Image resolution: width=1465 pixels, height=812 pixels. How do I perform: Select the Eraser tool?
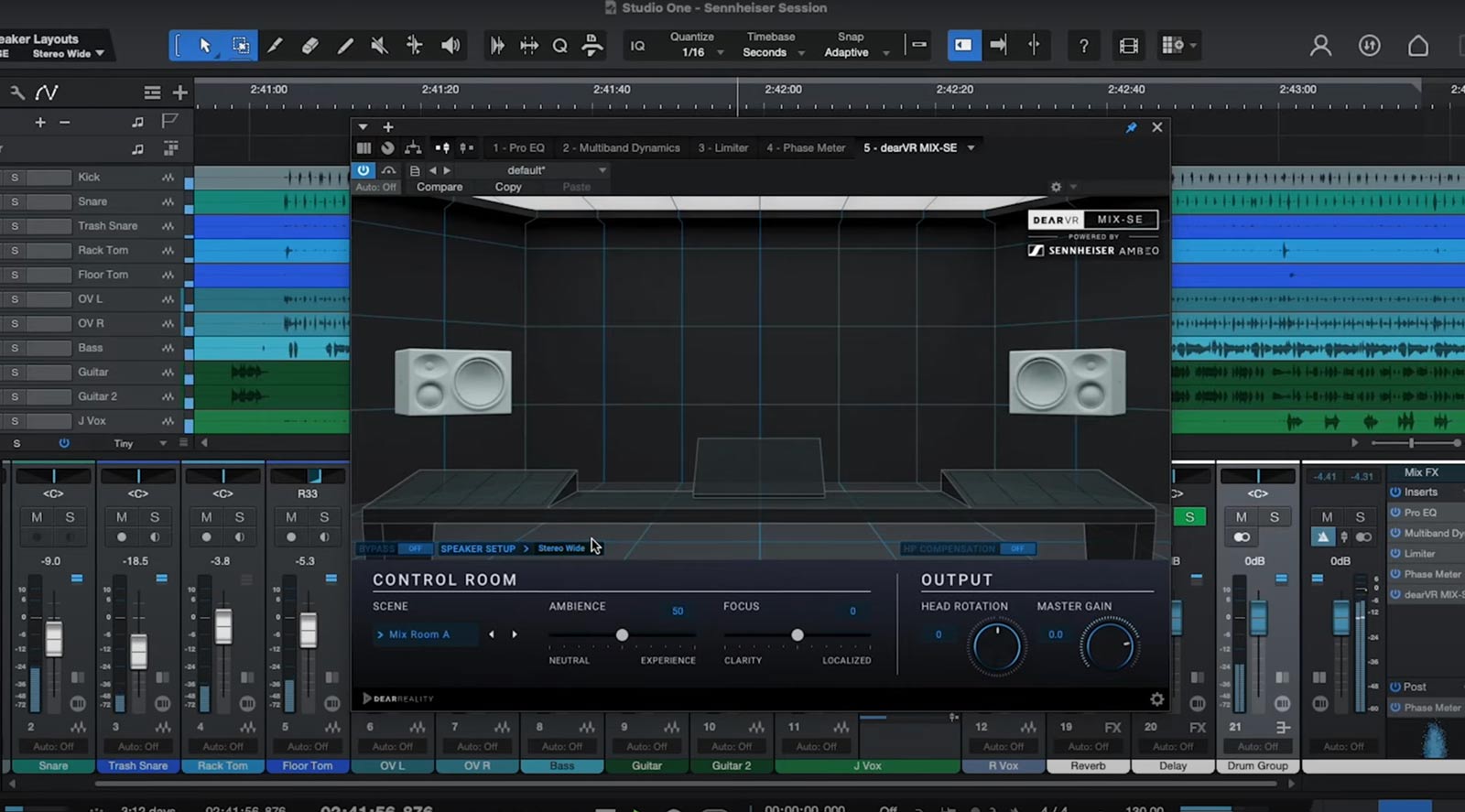[x=309, y=46]
